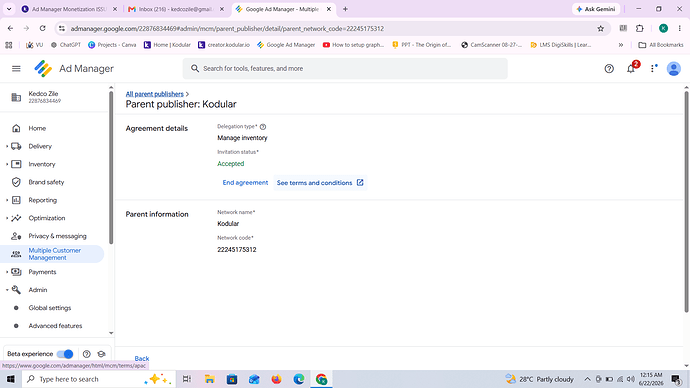This screenshot has height=388, width=690.
Task: Close the Google Ad Manager browser tab
Action: [329, 9]
